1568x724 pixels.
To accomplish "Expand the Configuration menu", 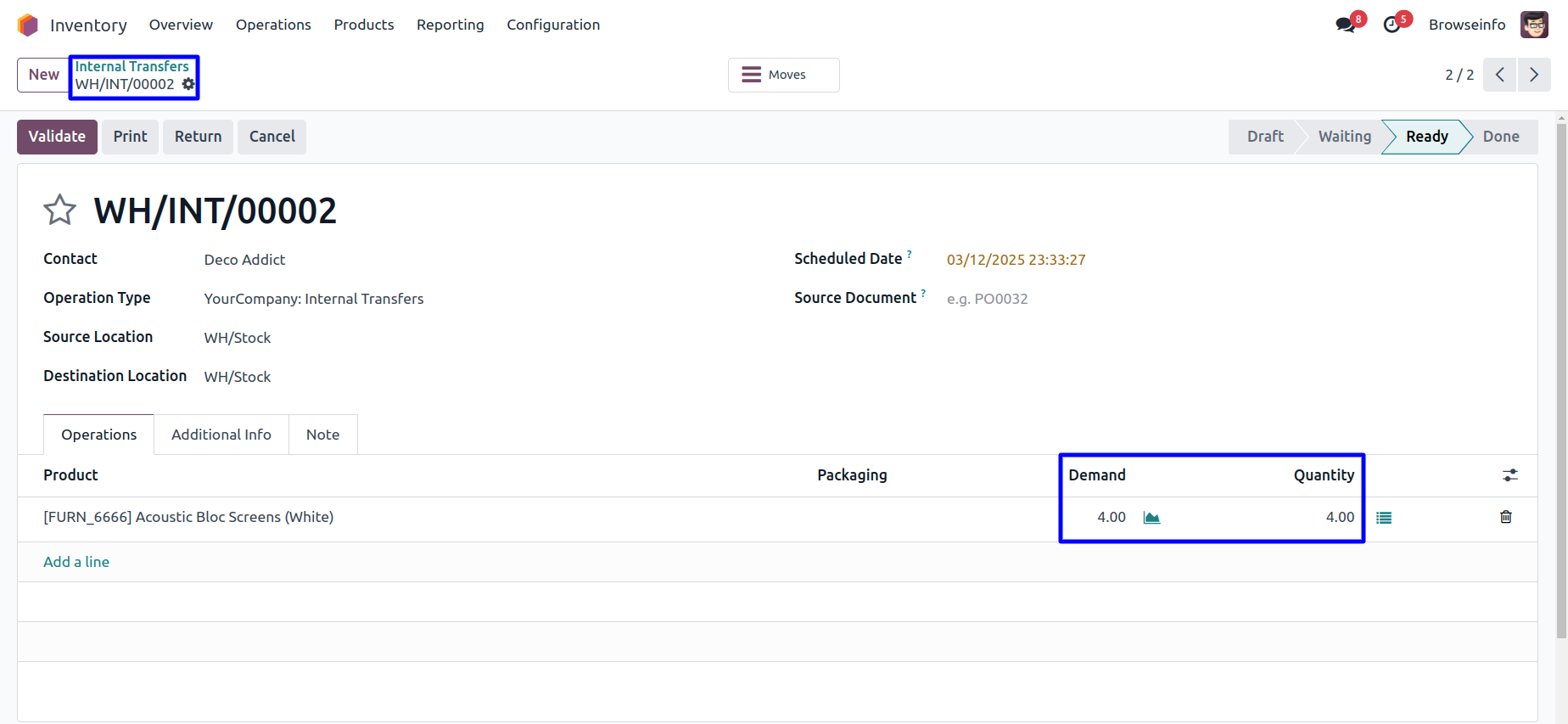I will 553,25.
